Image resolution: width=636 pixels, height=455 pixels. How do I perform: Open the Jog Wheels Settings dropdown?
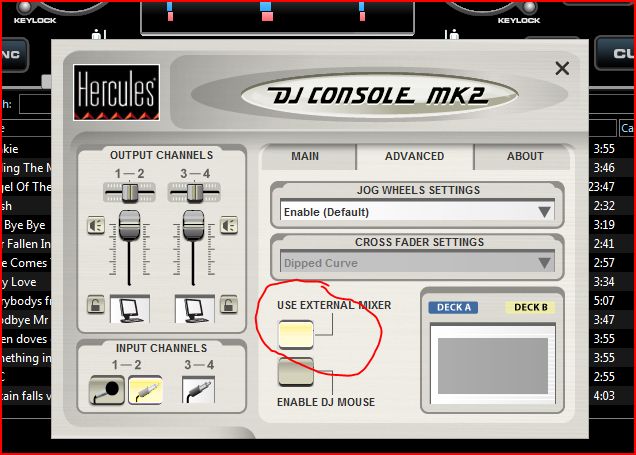(x=417, y=212)
